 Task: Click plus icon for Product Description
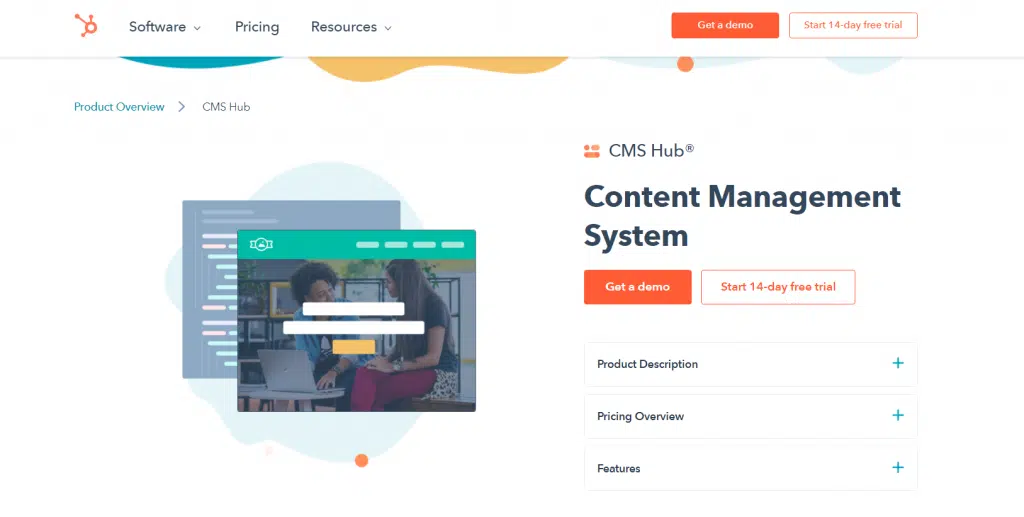click(x=898, y=364)
